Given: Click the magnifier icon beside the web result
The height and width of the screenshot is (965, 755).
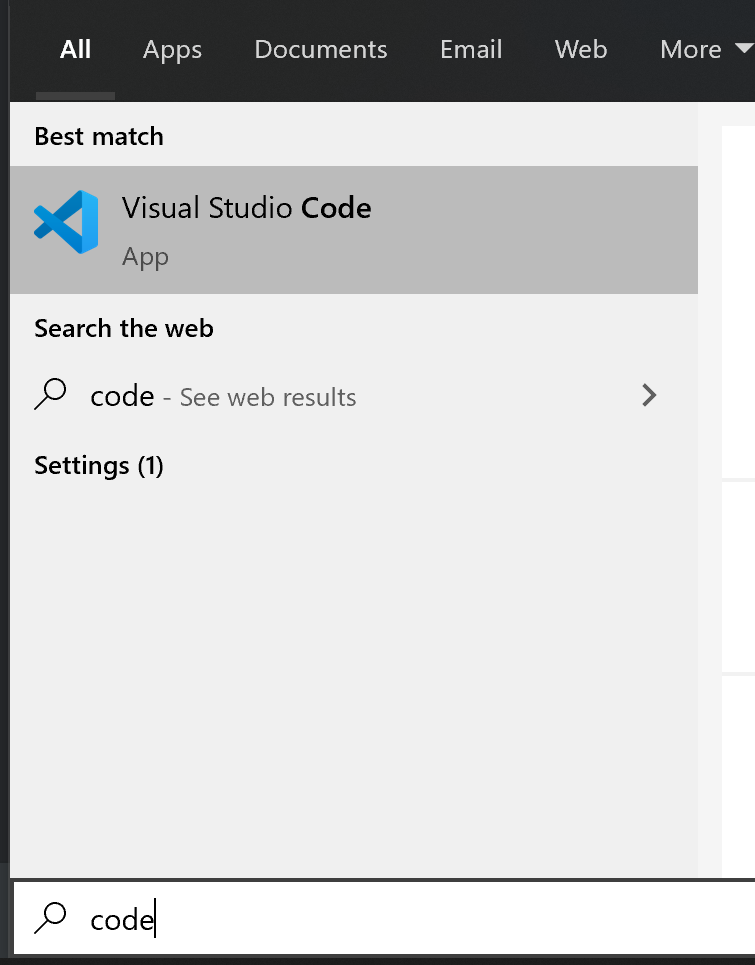Looking at the screenshot, I should (x=51, y=394).
